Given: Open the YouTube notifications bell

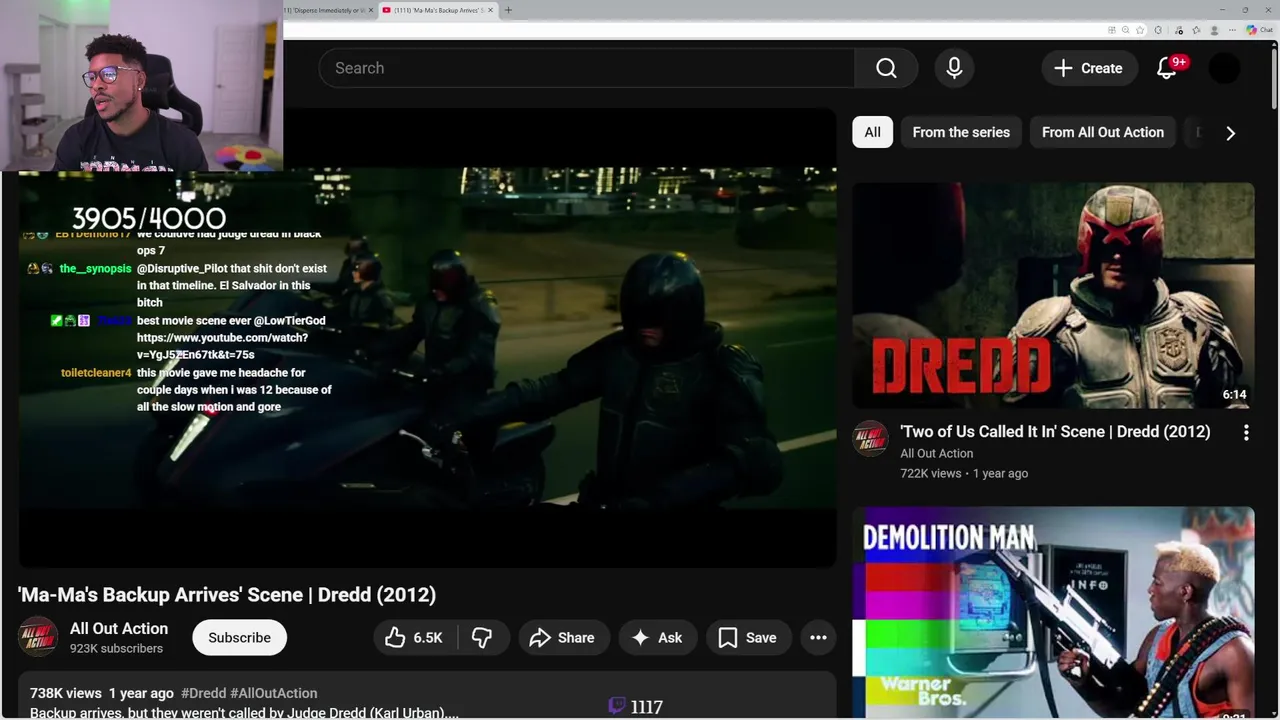Looking at the screenshot, I should tap(1167, 68).
